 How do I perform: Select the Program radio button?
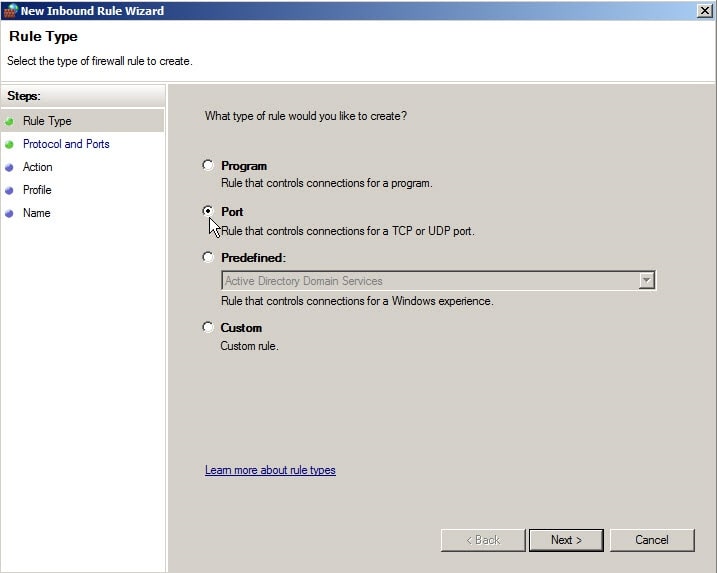(208, 166)
